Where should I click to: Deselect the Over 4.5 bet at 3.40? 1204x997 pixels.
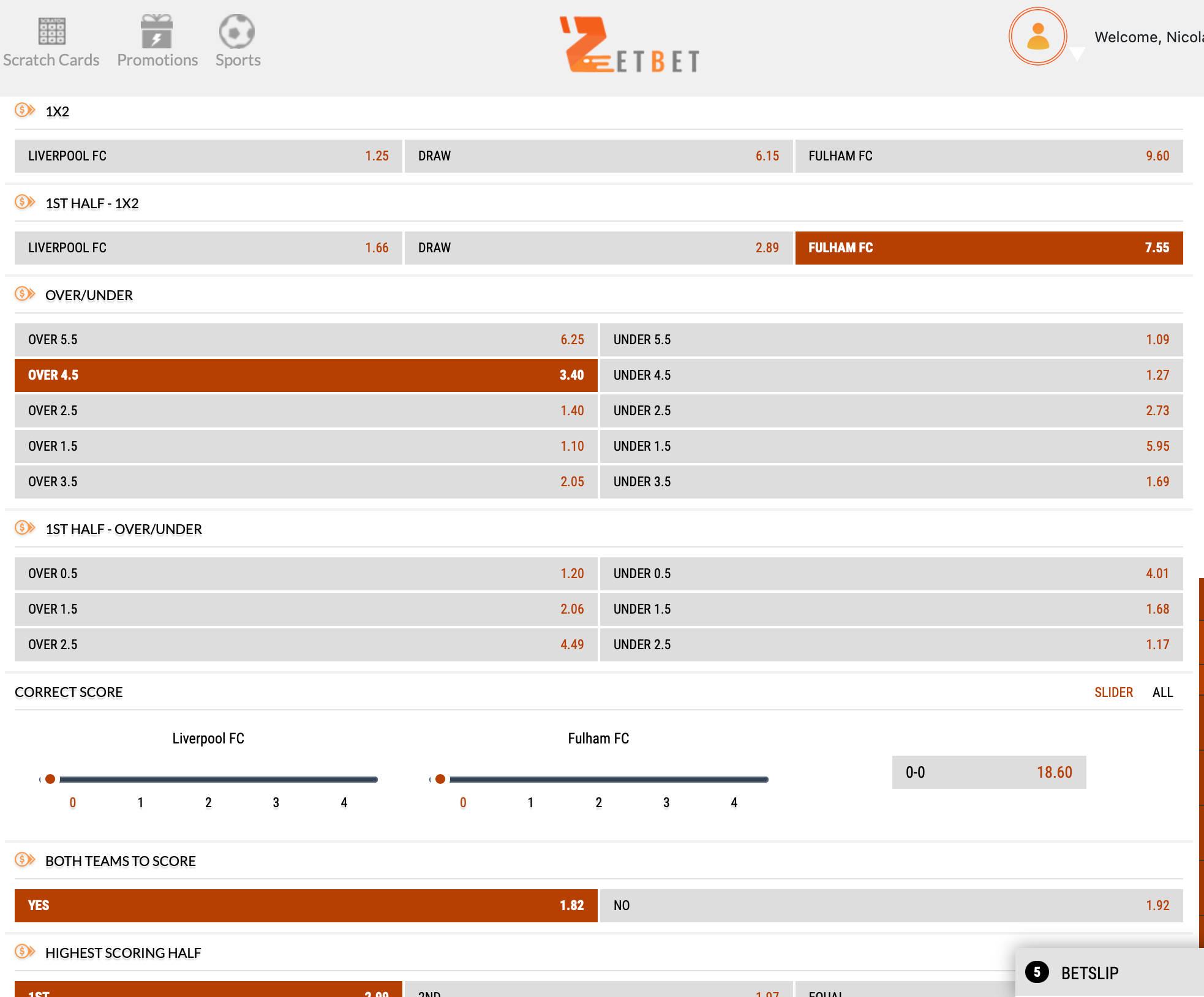306,375
